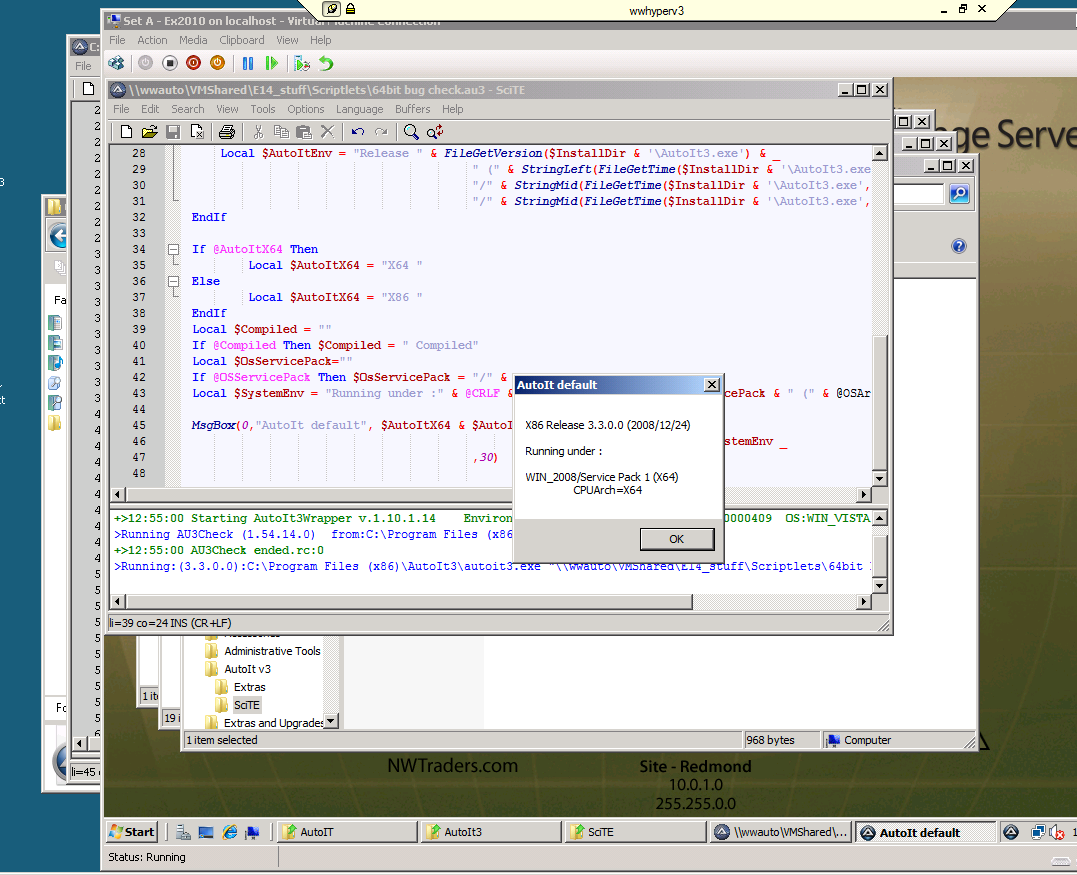Pause the virtual machine
The height and width of the screenshot is (875, 1077).
[248, 63]
